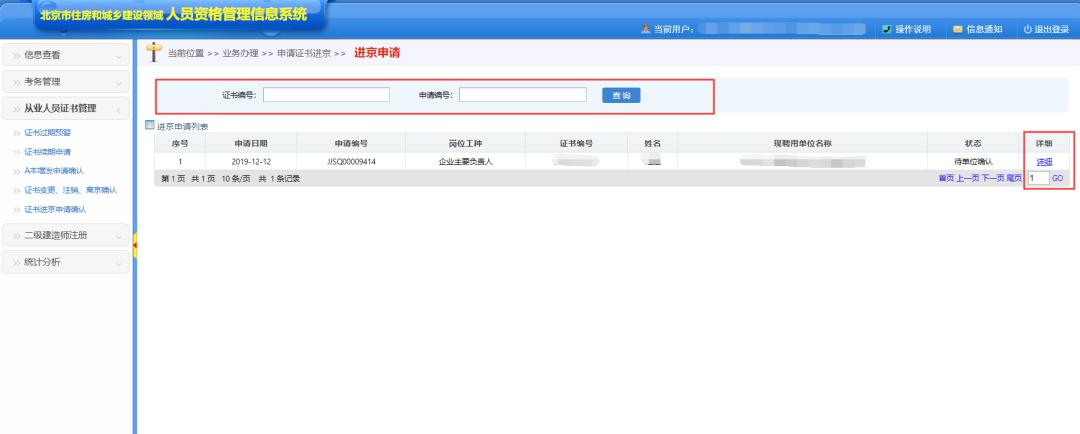Collapse sidebar using the yellow splitter arrow

click(134, 241)
